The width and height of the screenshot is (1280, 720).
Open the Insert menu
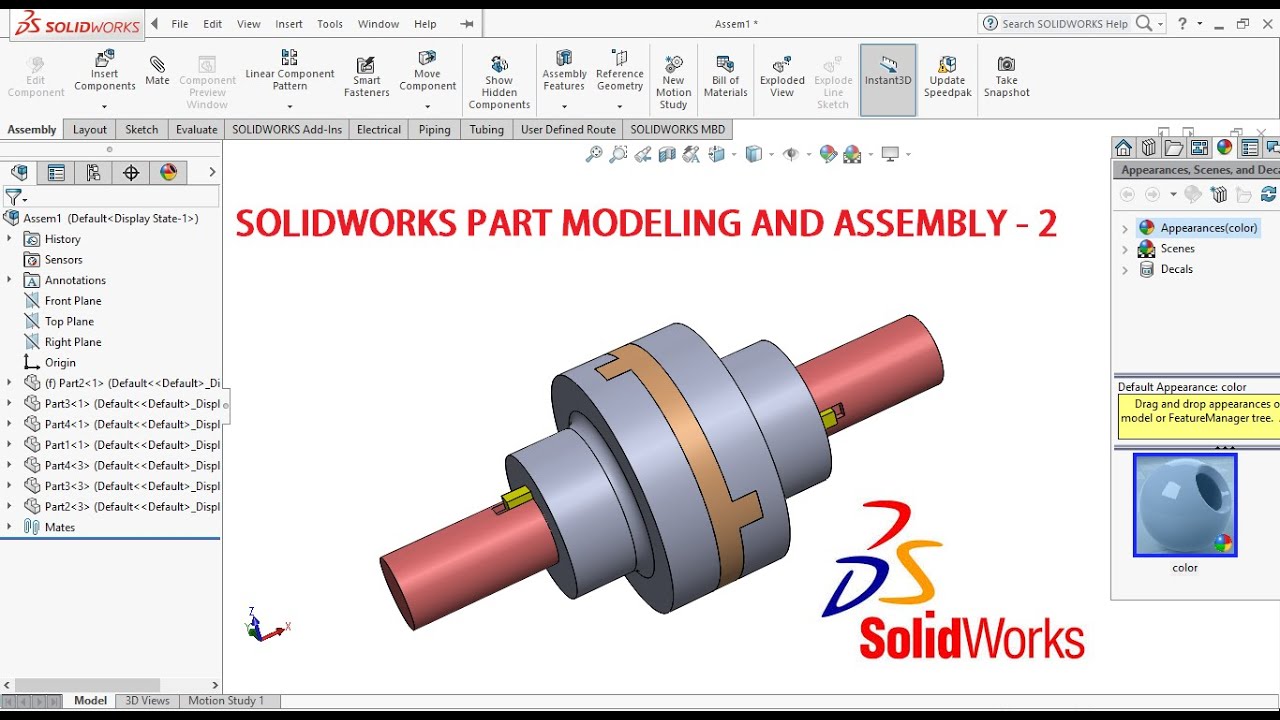pos(289,24)
